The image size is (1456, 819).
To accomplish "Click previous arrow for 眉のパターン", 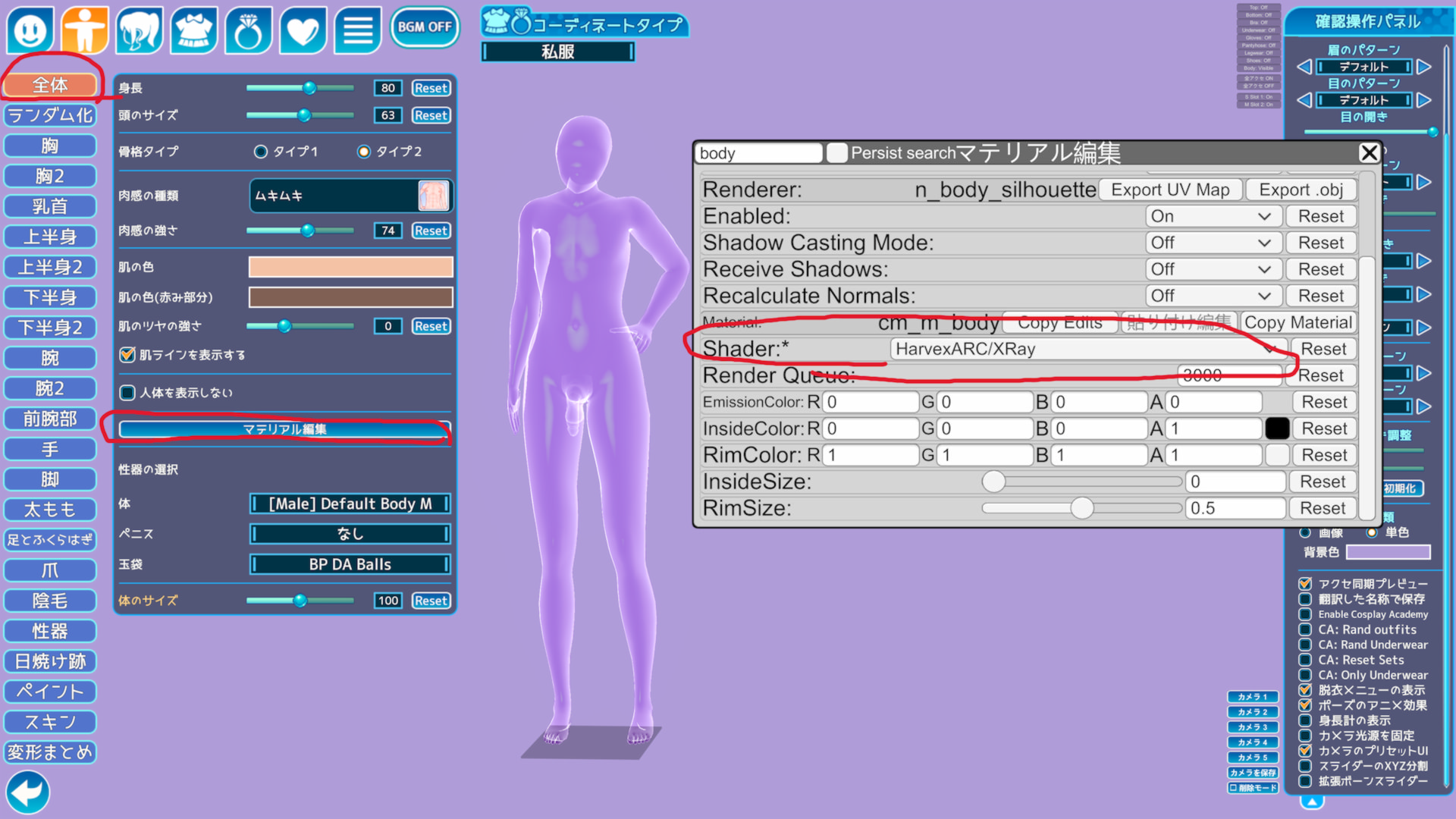I will [x=1304, y=67].
